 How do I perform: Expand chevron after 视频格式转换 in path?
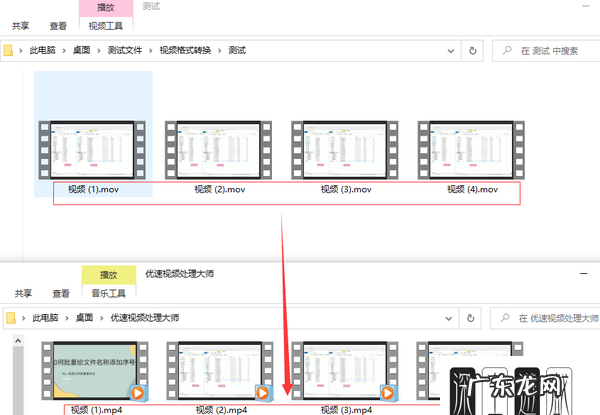220,50
